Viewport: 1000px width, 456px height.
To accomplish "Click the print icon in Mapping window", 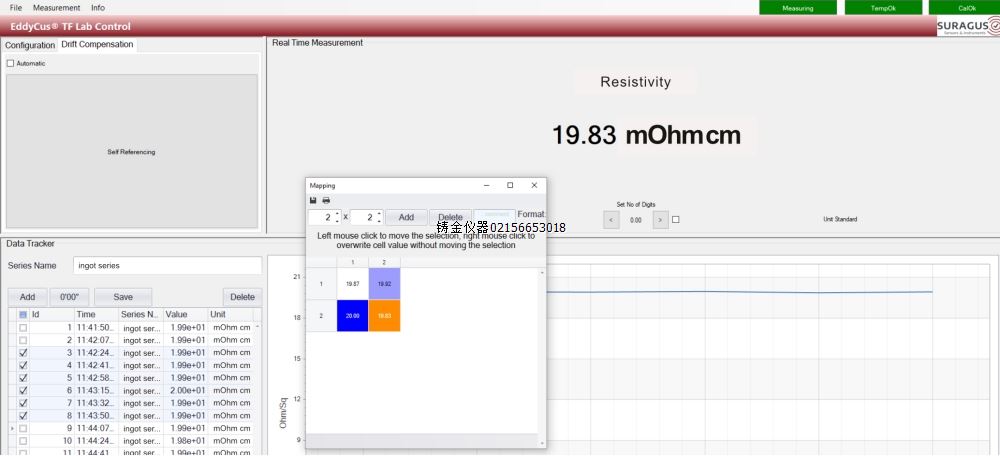I will pos(325,200).
